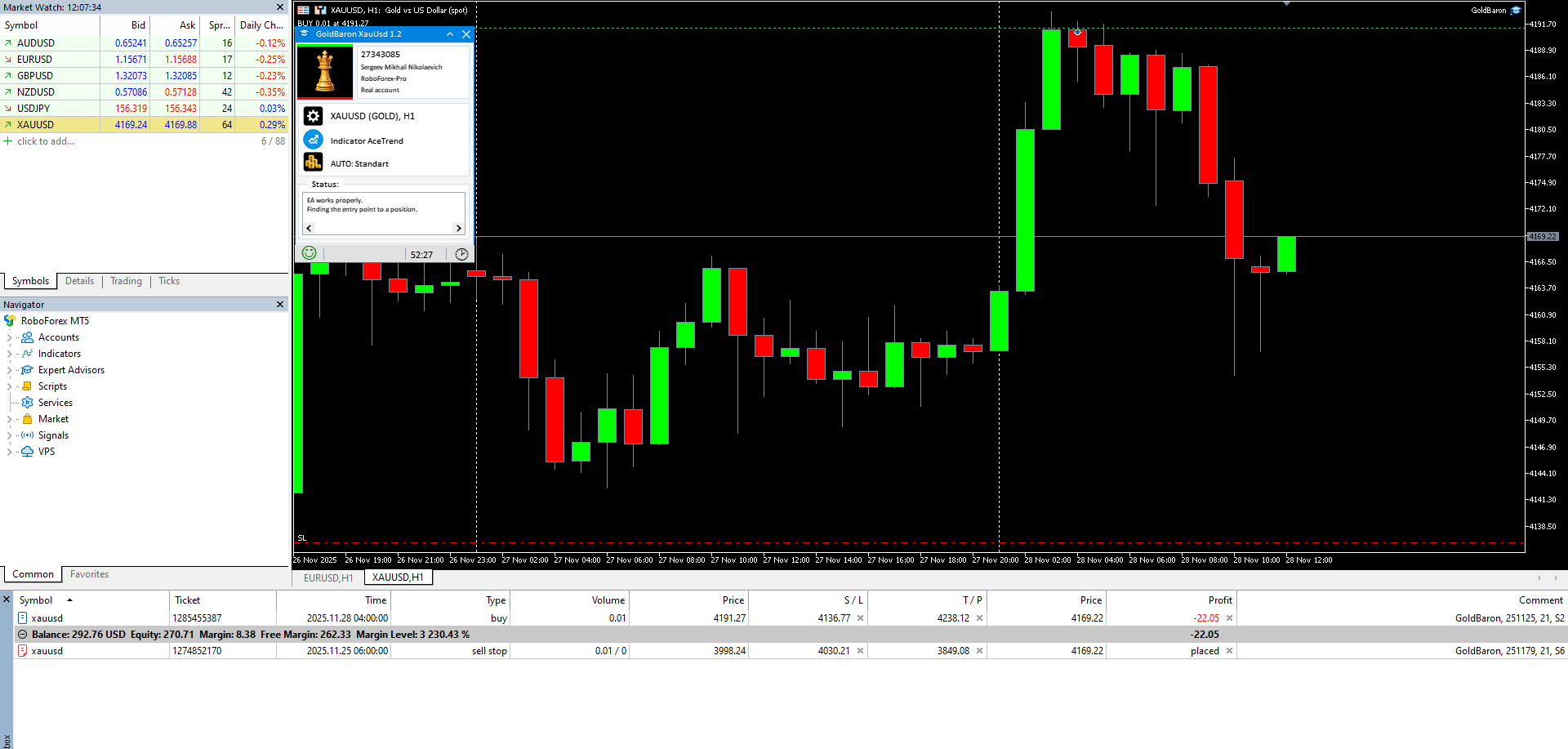Click the Indicator AceTrend blue chart icon
1568x749 pixels.
pyautogui.click(x=313, y=140)
